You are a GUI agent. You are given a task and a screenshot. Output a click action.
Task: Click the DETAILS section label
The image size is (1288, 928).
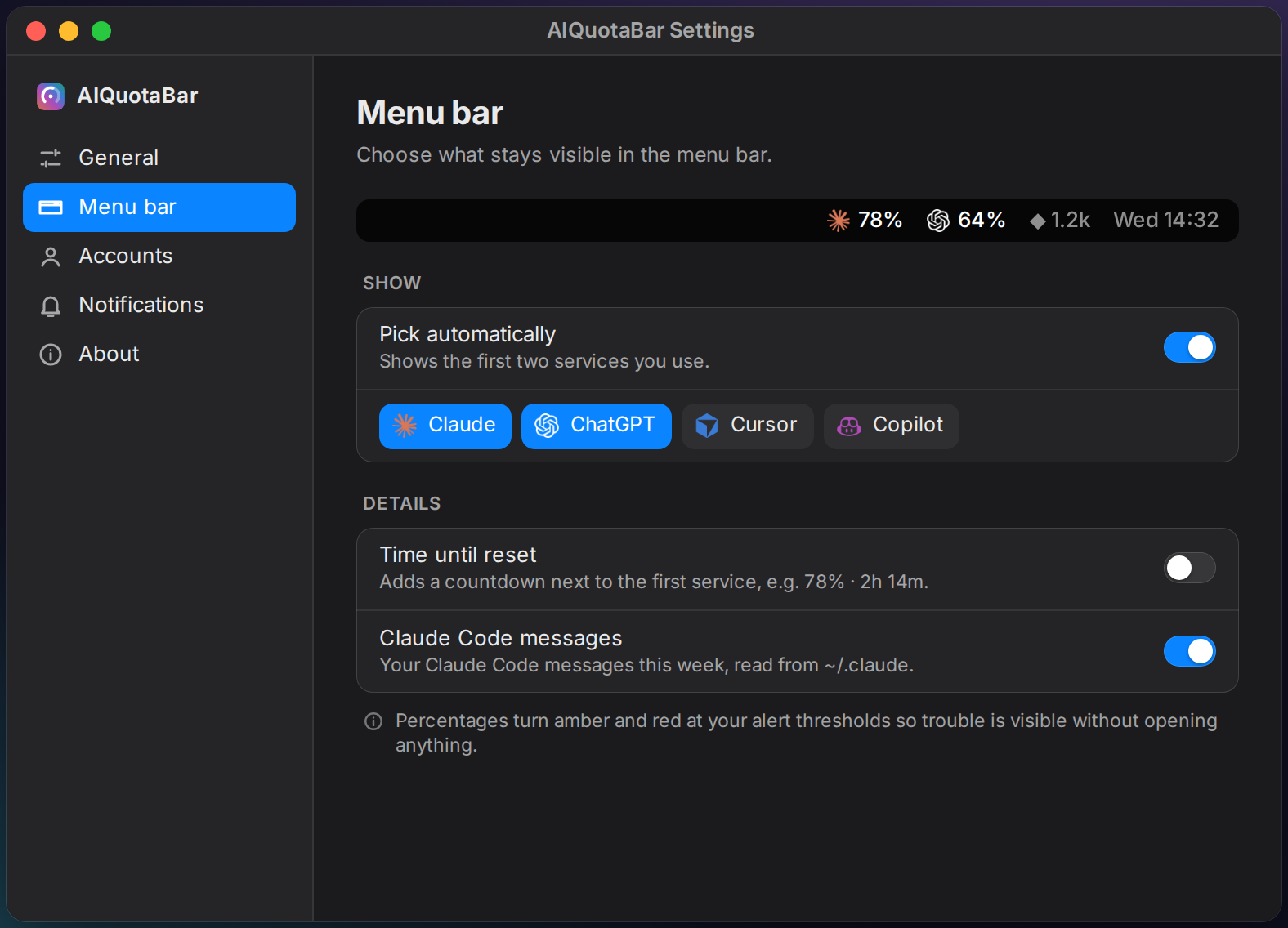tap(402, 504)
